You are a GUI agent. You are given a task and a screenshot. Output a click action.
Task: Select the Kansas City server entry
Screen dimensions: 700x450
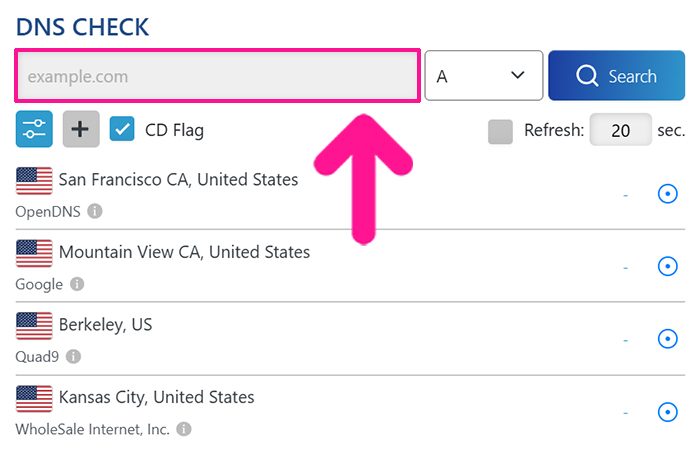point(156,397)
